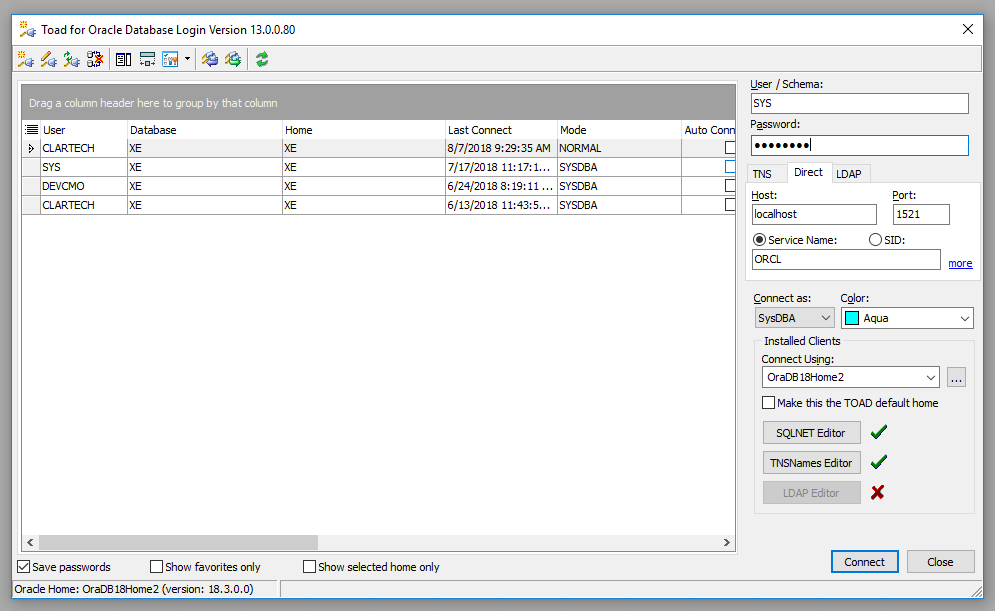
Task: Click the Toad icon in the title bar
Action: click(x=27, y=29)
